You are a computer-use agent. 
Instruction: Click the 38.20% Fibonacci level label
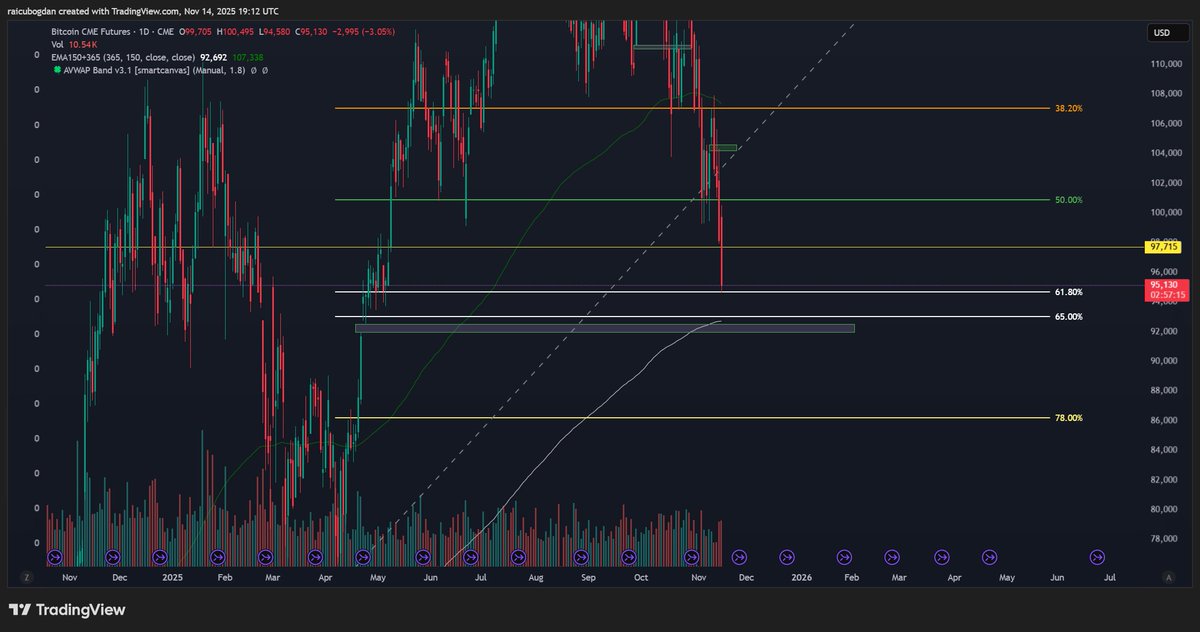click(x=1068, y=108)
